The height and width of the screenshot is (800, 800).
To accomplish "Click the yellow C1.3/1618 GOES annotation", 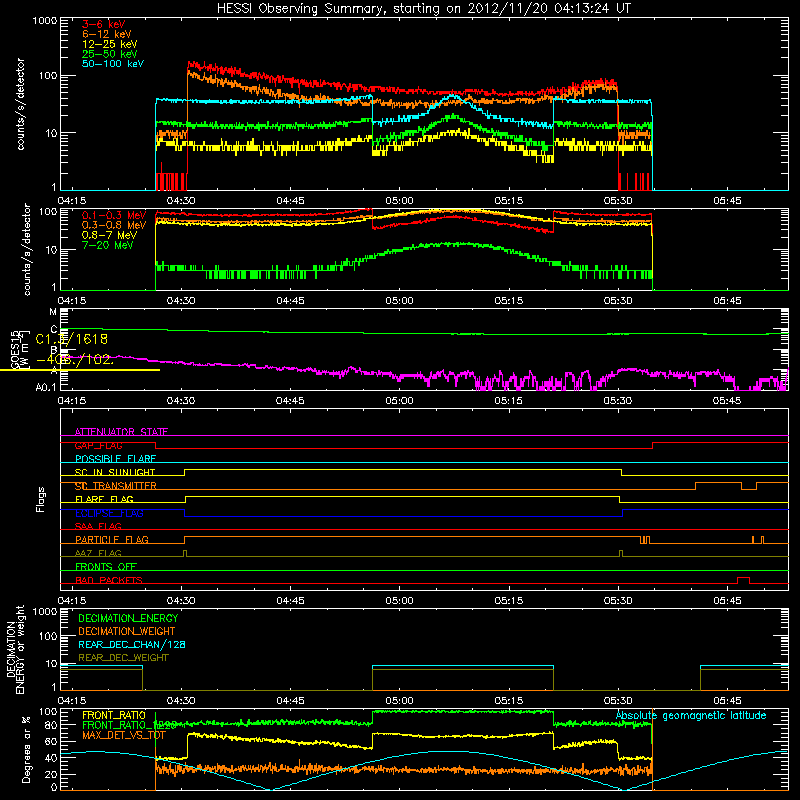I will click(71, 339).
